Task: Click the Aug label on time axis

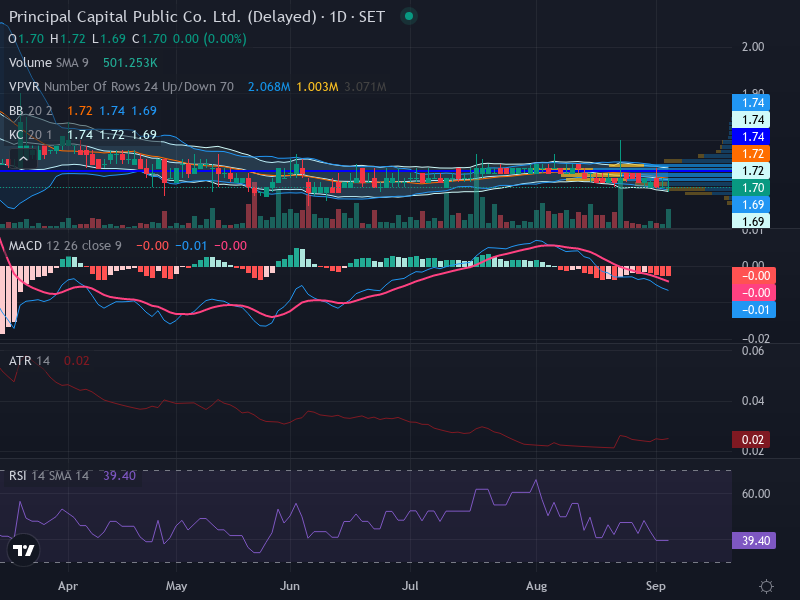Action: 536,586
